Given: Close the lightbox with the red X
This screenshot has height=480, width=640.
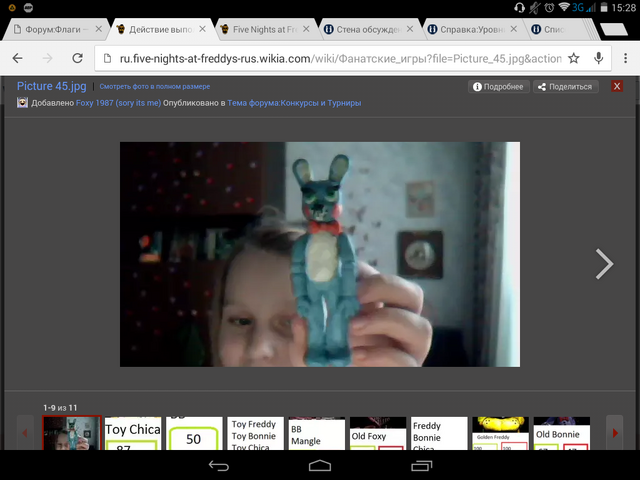Looking at the screenshot, I should (x=617, y=87).
